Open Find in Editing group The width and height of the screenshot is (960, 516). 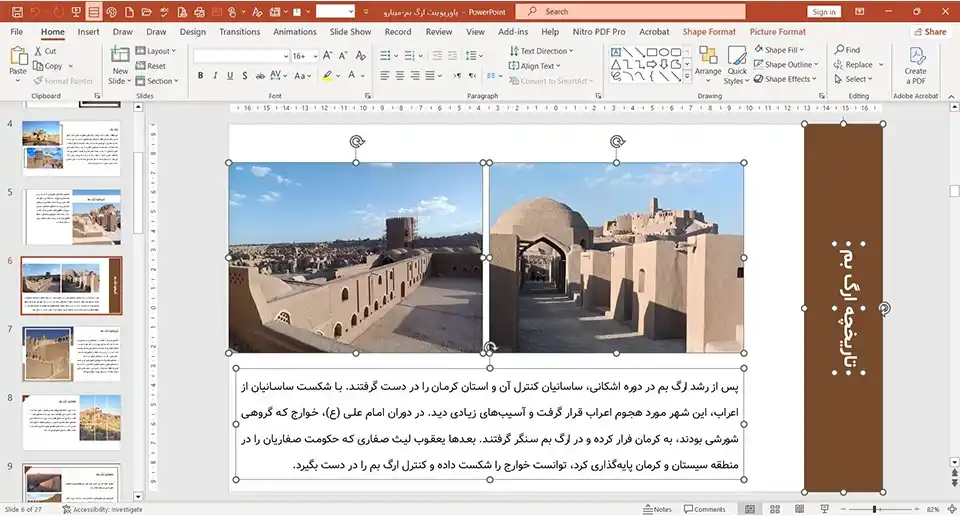point(847,50)
